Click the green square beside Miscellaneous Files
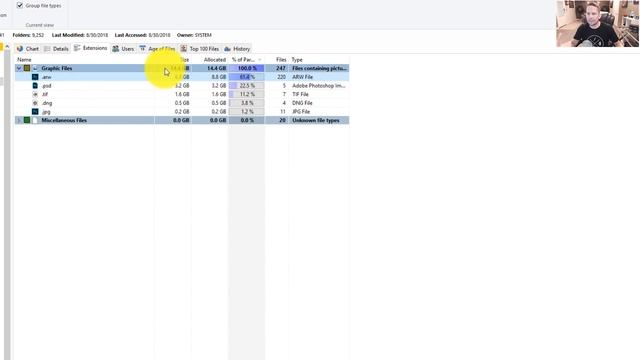 point(27,120)
